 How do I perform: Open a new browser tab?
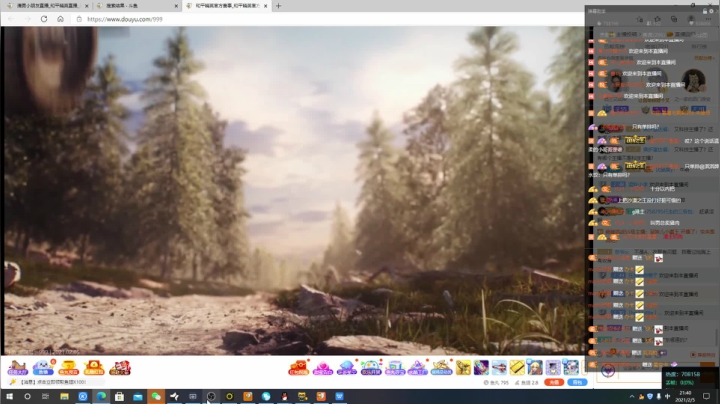click(278, 6)
